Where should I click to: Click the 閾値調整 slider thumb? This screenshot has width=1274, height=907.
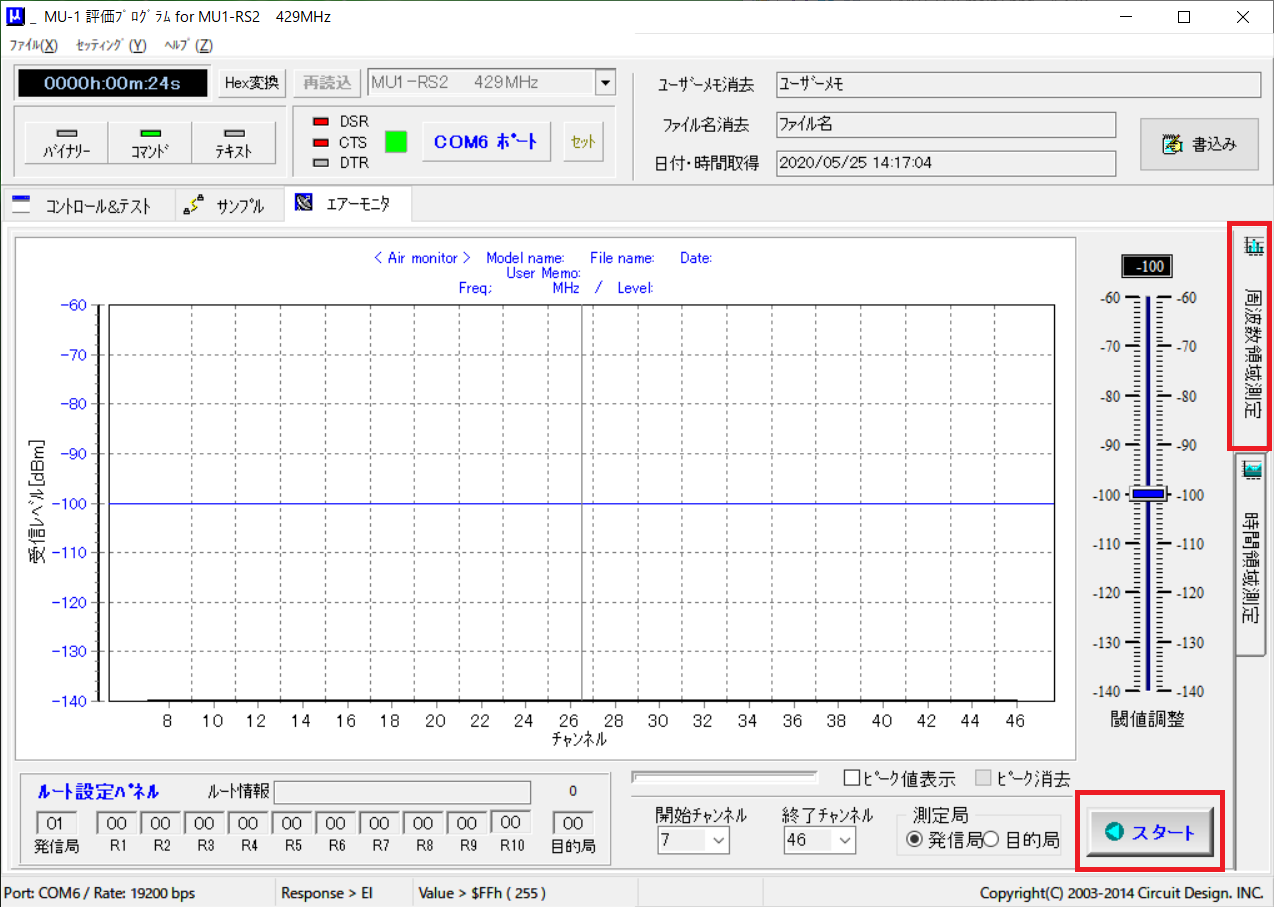1148,494
